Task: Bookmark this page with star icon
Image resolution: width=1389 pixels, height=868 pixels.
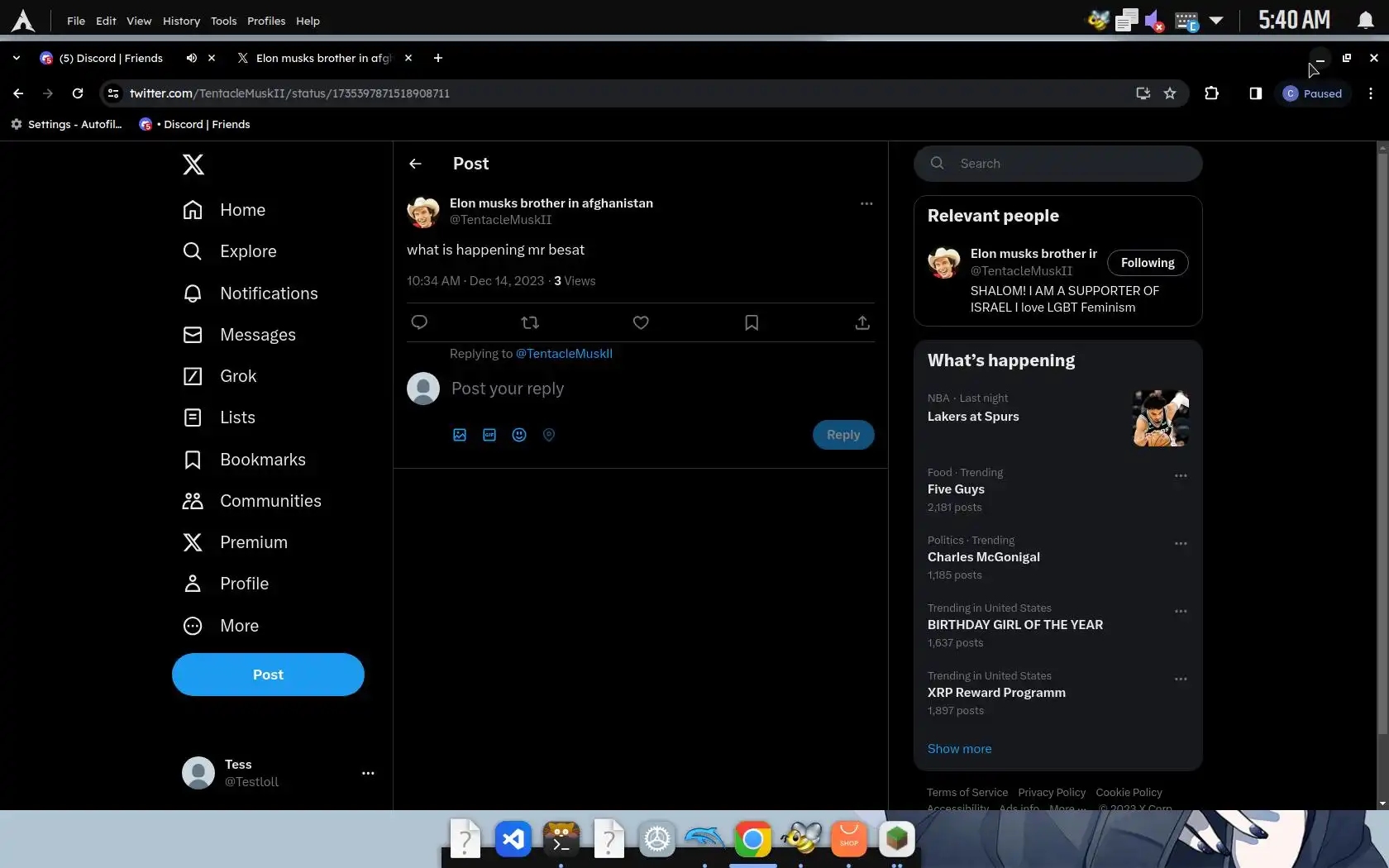Action: coord(1170,93)
